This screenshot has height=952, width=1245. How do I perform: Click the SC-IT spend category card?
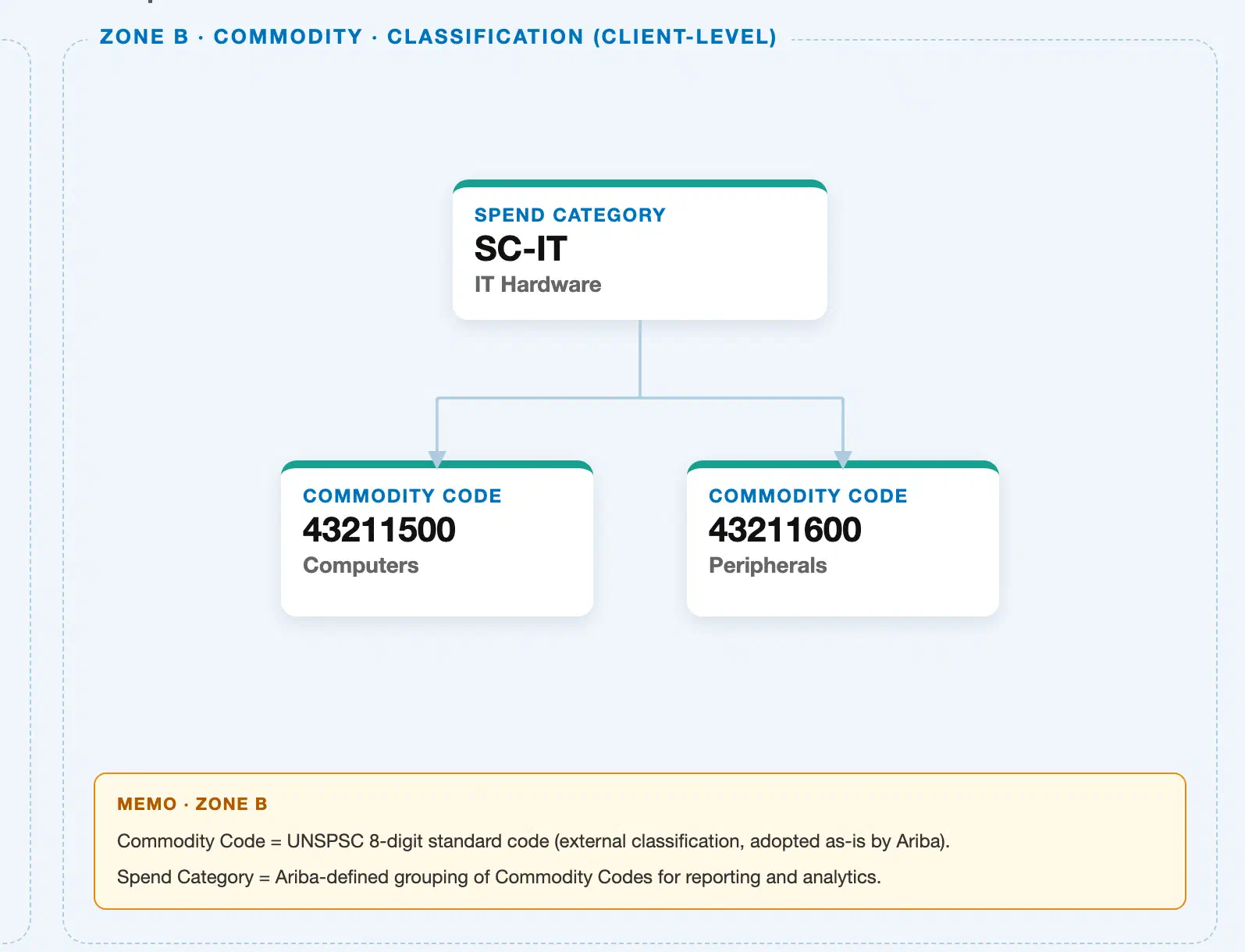(639, 250)
